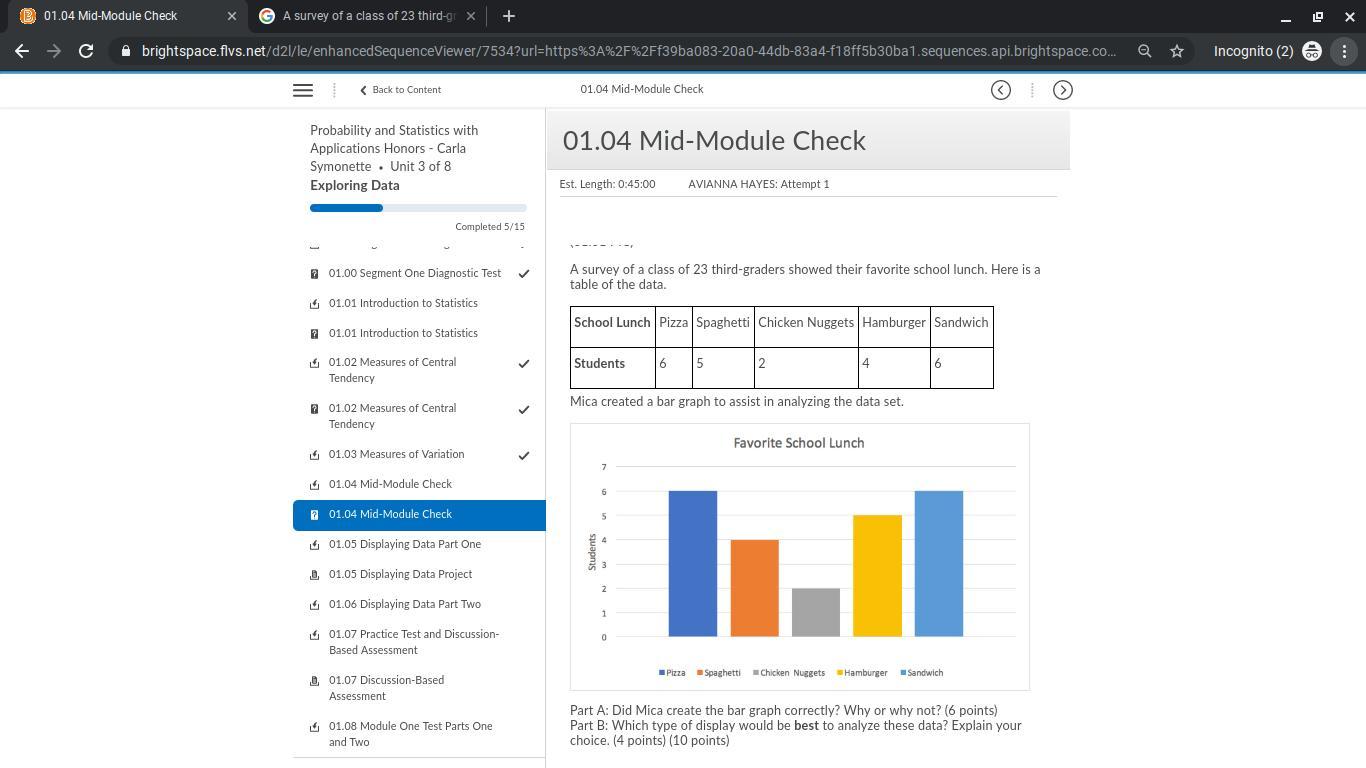Open the hamburger navigation menu
The height and width of the screenshot is (768, 1366).
coord(303,90)
